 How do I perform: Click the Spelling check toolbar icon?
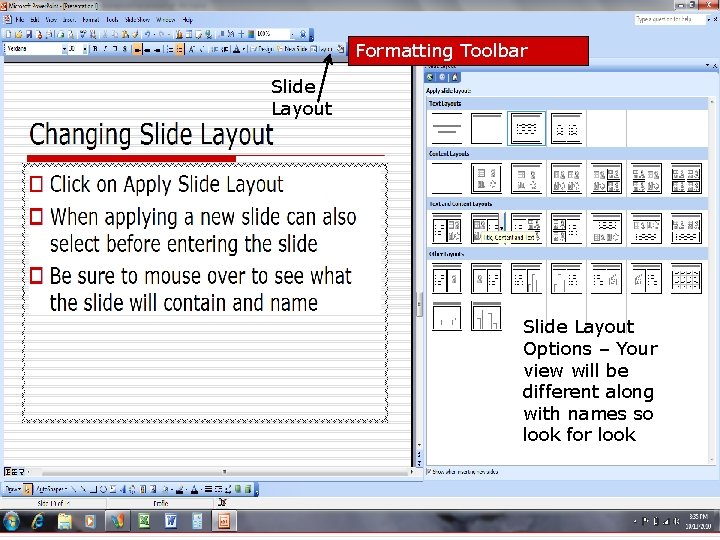[x=83, y=34]
